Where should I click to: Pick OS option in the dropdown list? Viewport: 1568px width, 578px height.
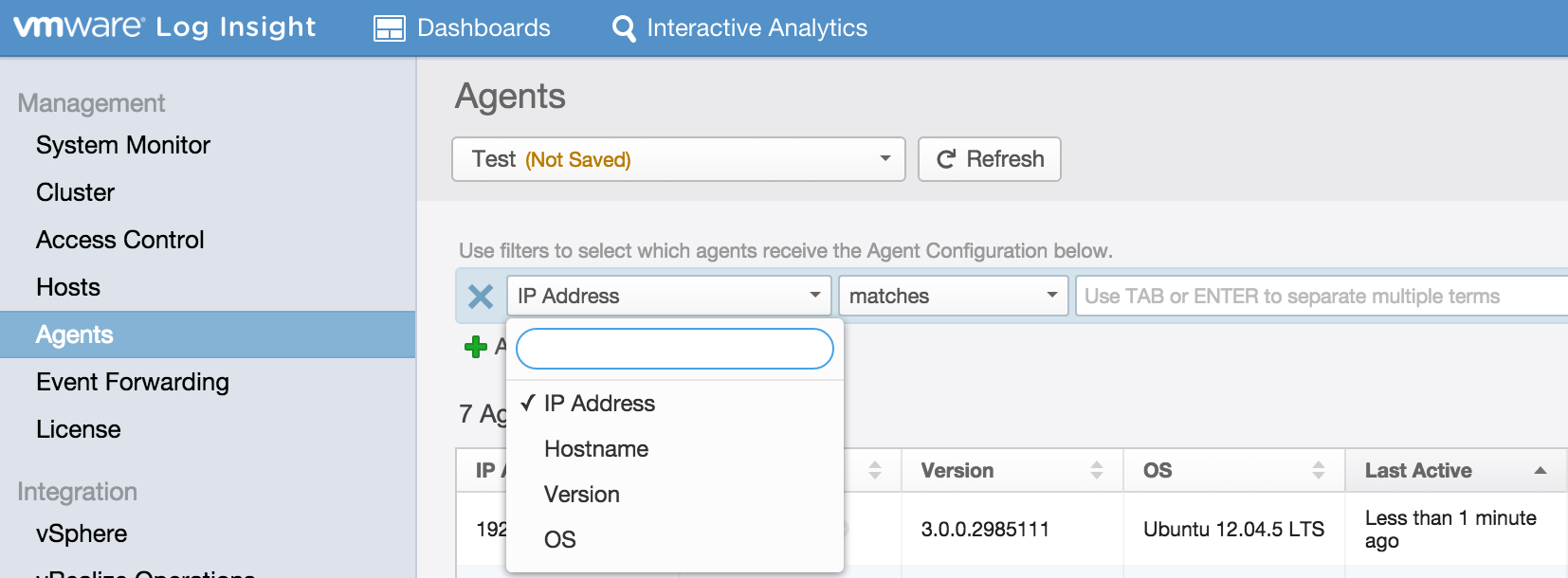560,540
